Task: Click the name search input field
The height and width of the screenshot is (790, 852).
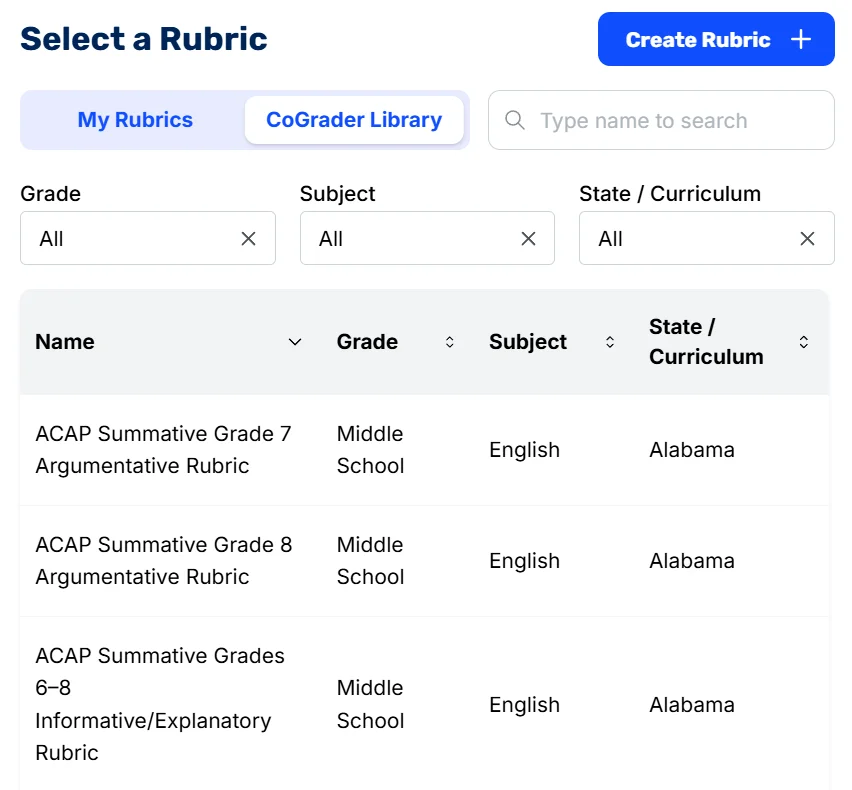Action: (x=660, y=120)
